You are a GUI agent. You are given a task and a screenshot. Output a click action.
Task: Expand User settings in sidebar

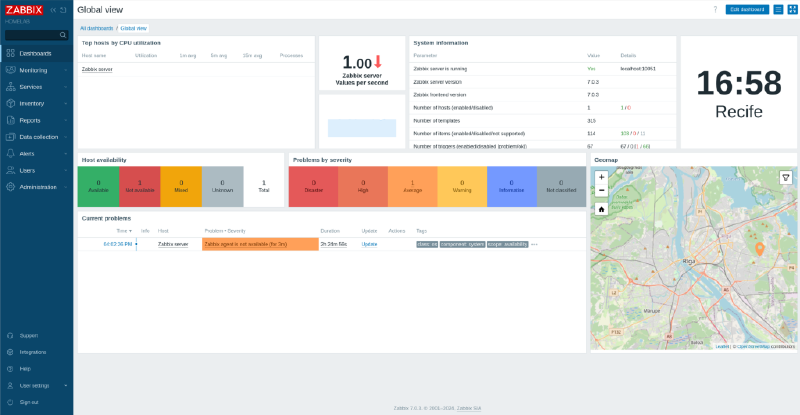tap(36, 385)
